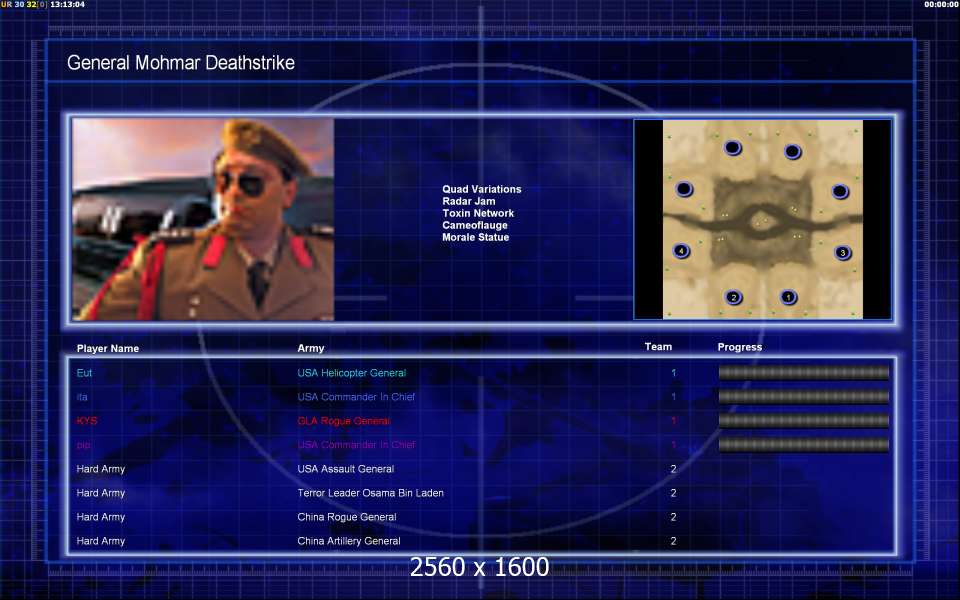
Task: Click team number in the KYS row
Action: (x=673, y=421)
